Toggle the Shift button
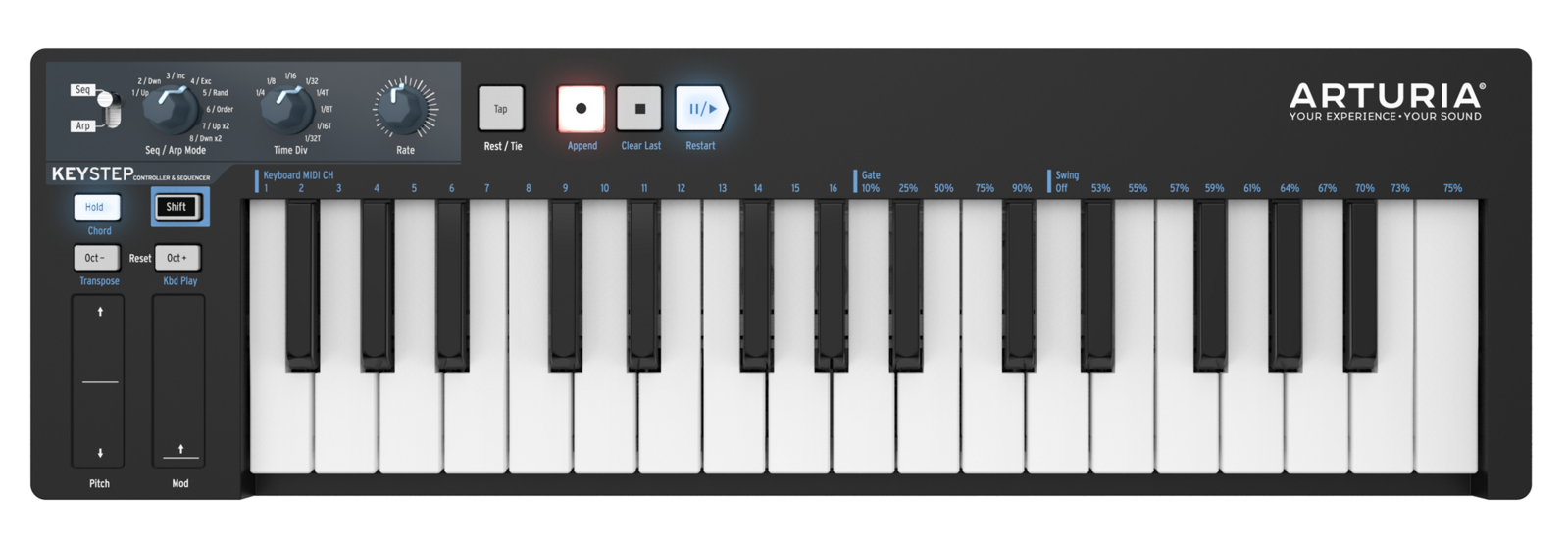The image size is (1568, 545). tap(177, 207)
